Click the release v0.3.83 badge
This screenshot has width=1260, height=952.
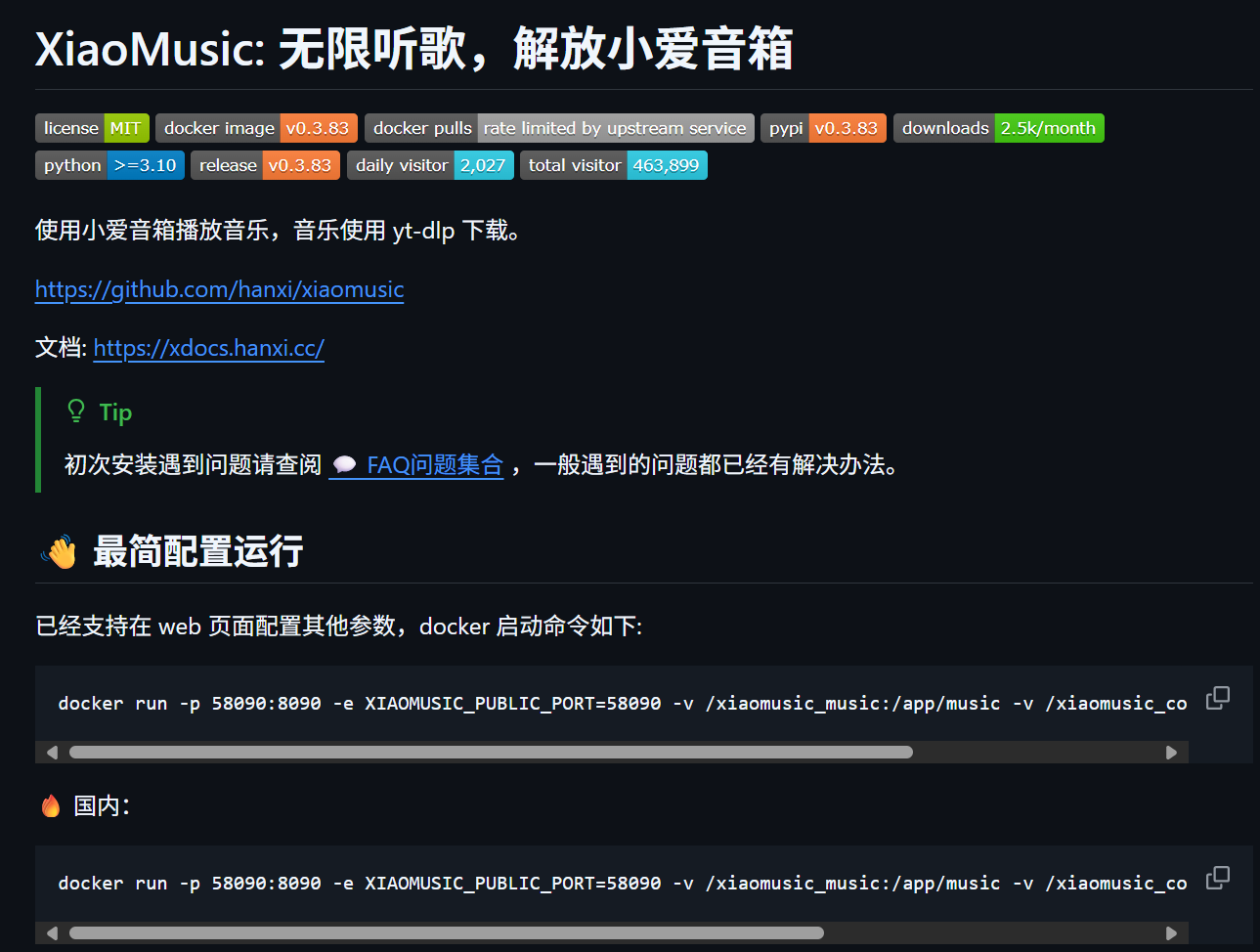[x=265, y=165]
